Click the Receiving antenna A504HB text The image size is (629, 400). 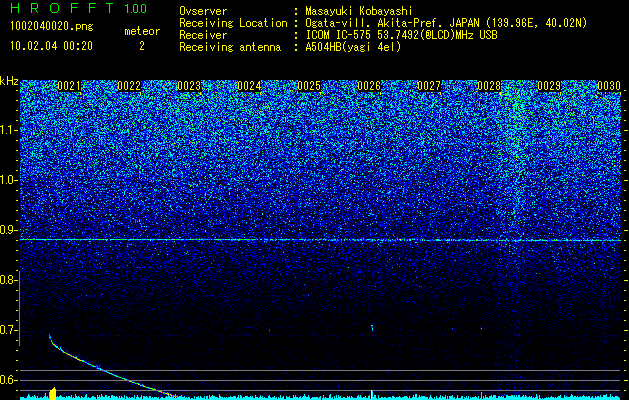[x=353, y=47]
